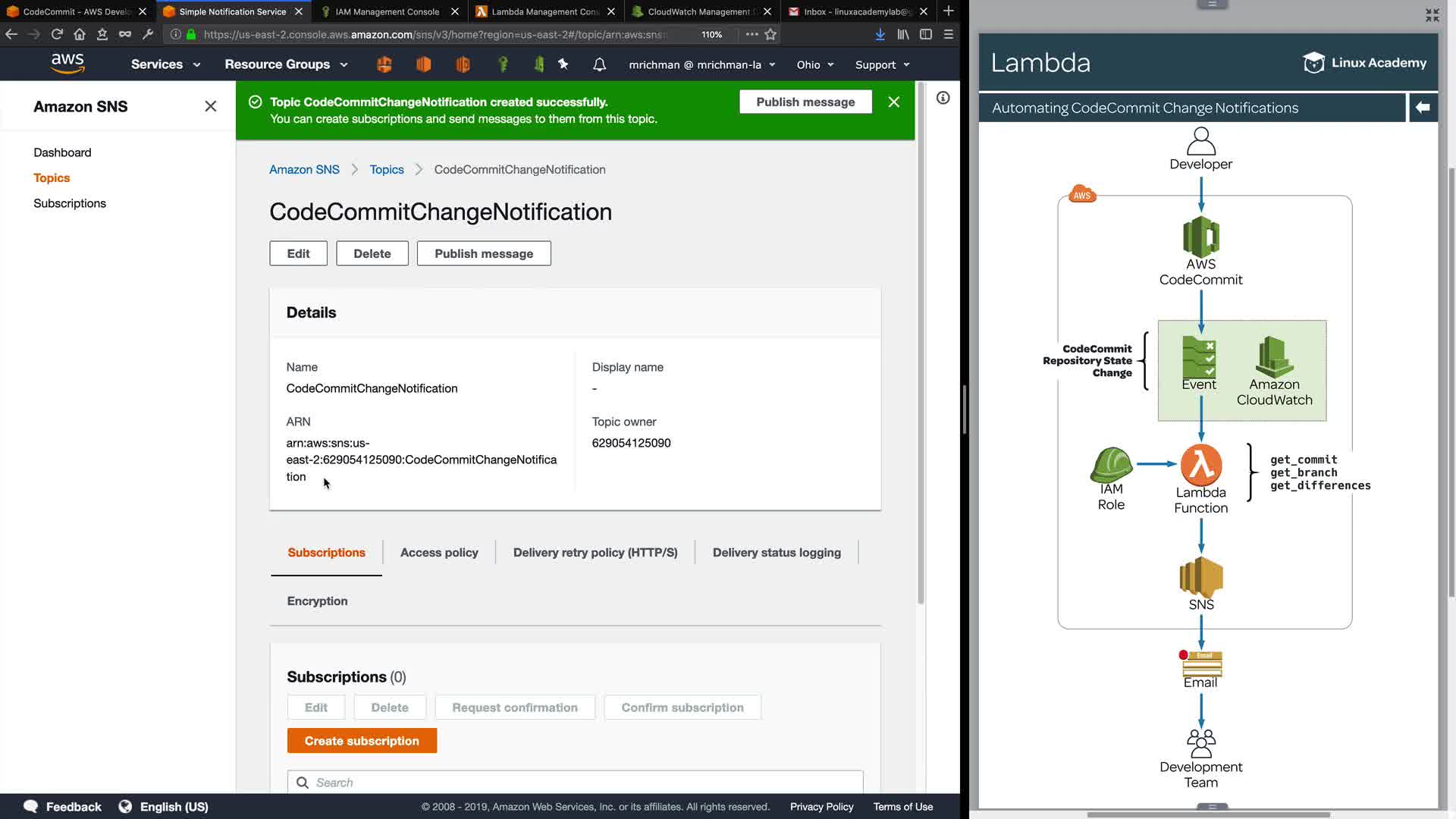
Task: Click the SNS page vertical scrollbar
Action: 921,341
